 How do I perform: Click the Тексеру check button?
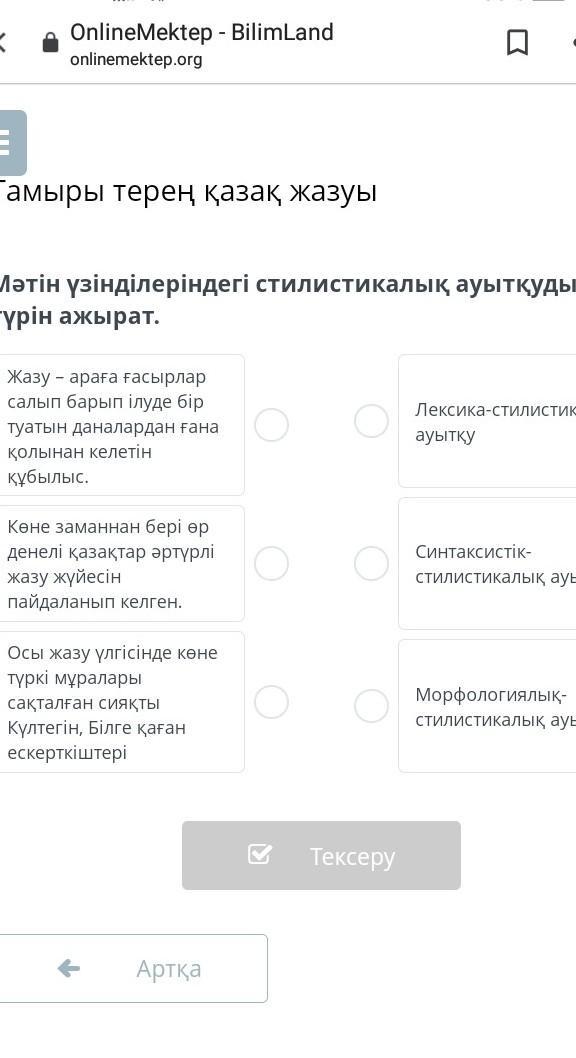(321, 855)
